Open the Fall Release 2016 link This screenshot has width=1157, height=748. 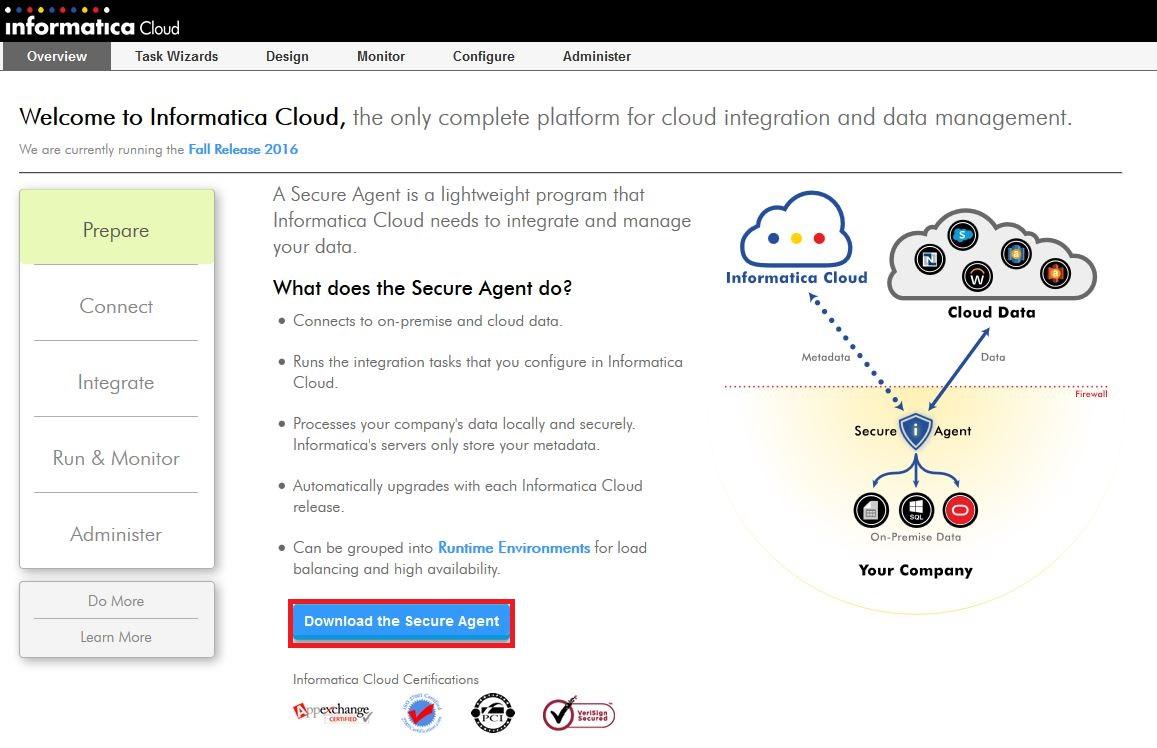coord(244,149)
